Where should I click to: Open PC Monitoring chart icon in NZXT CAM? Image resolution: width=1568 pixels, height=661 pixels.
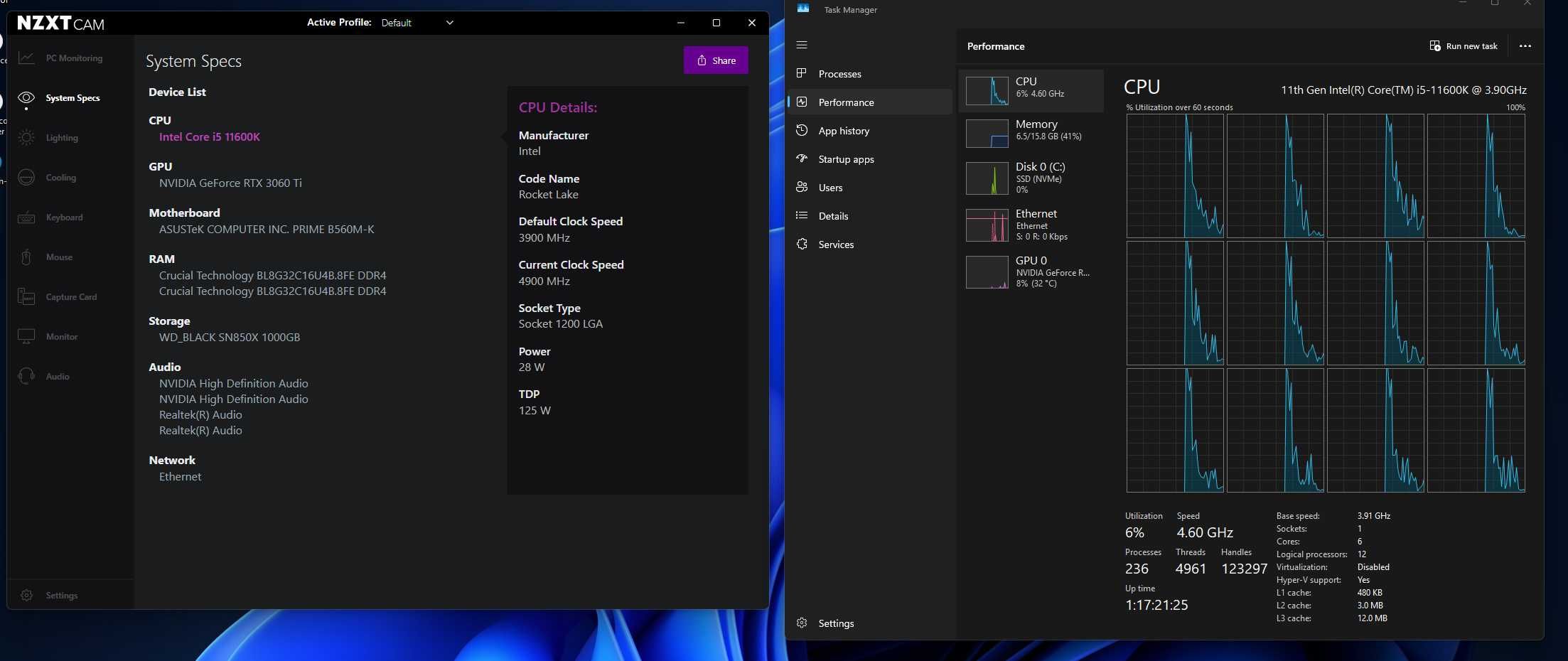click(x=26, y=58)
